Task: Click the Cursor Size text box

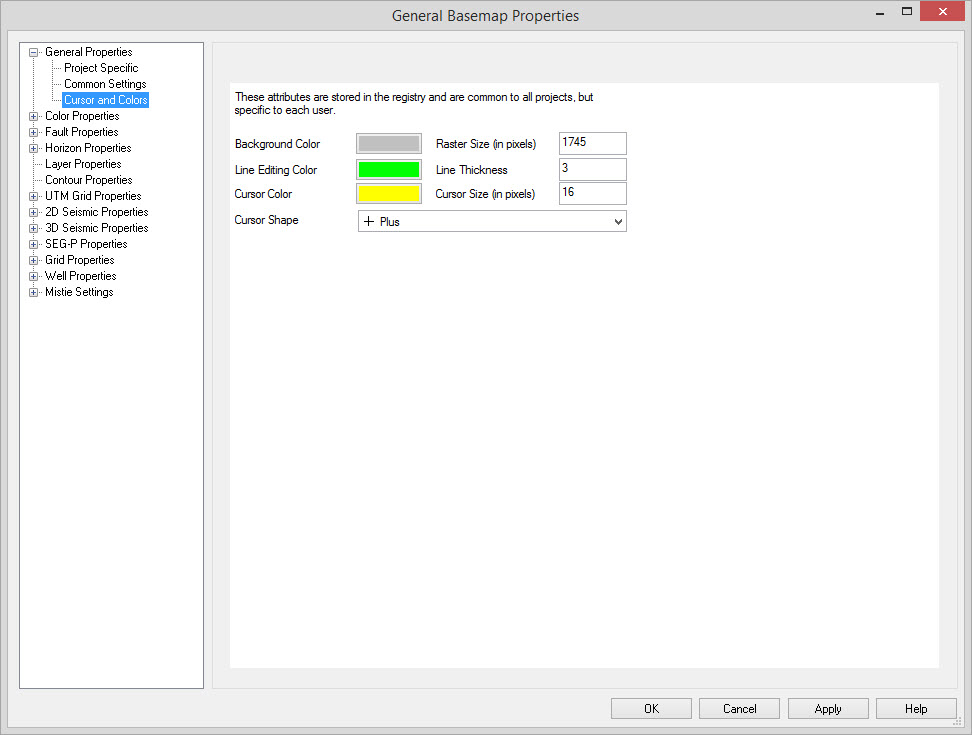Action: (x=592, y=193)
